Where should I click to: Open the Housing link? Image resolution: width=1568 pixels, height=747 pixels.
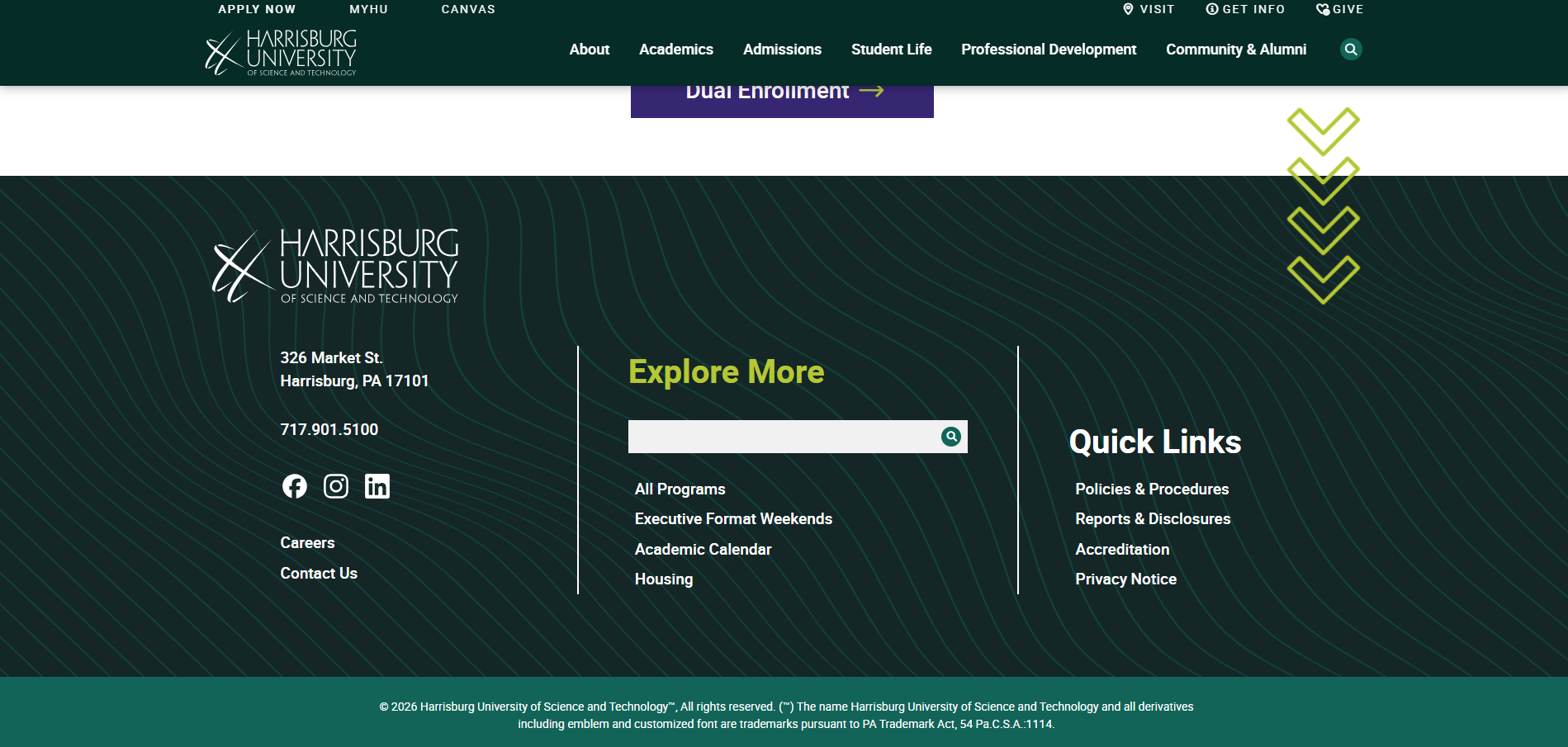click(x=664, y=579)
